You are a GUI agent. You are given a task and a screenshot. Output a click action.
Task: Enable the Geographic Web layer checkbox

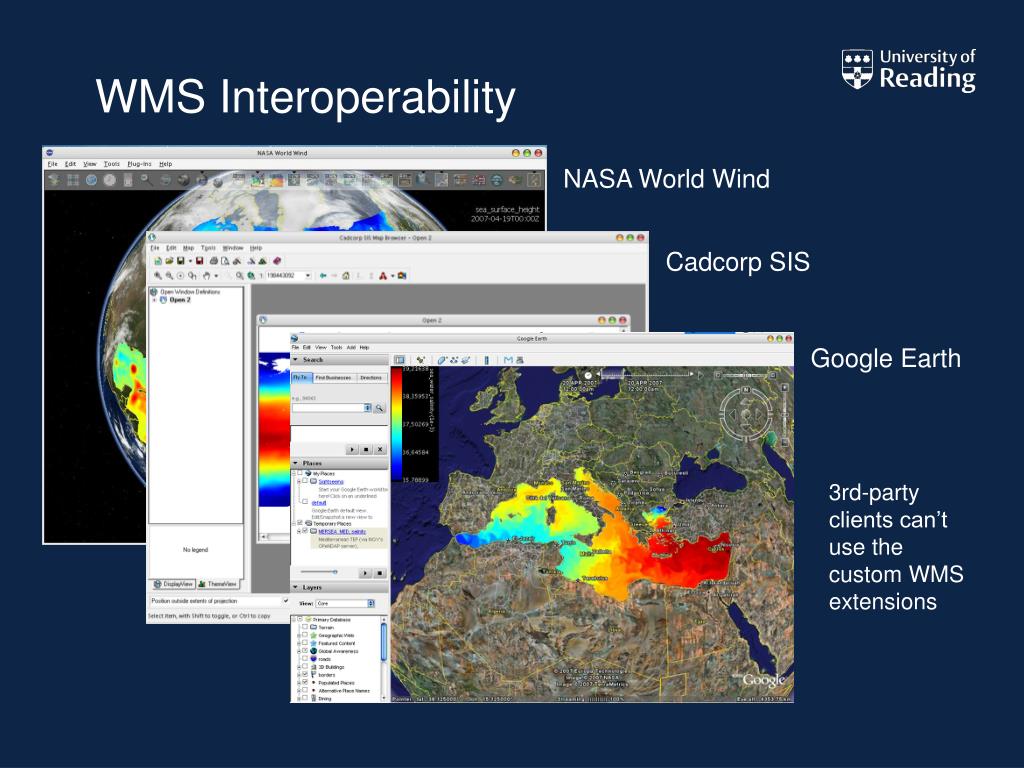[305, 635]
